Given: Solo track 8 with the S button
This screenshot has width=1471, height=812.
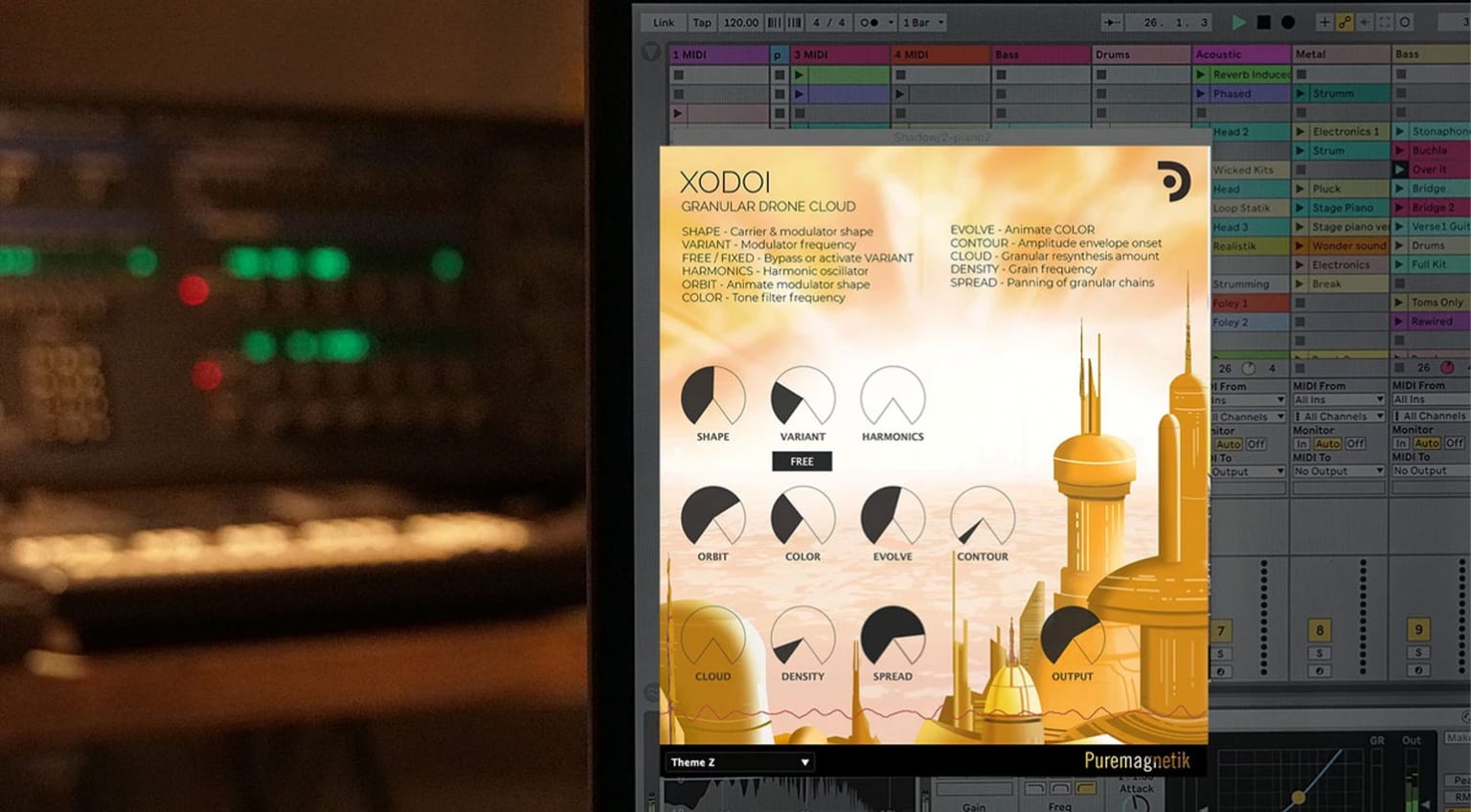Looking at the screenshot, I should pyautogui.click(x=1320, y=653).
